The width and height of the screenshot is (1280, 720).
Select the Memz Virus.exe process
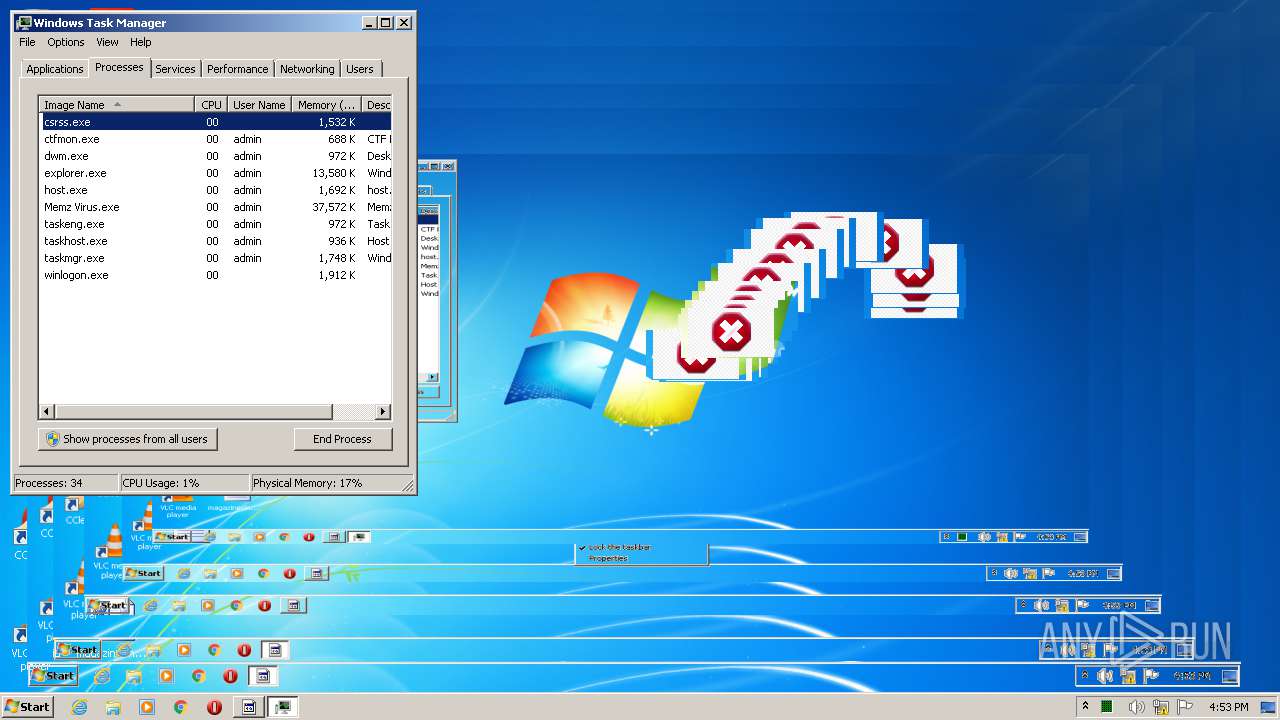tap(215, 207)
